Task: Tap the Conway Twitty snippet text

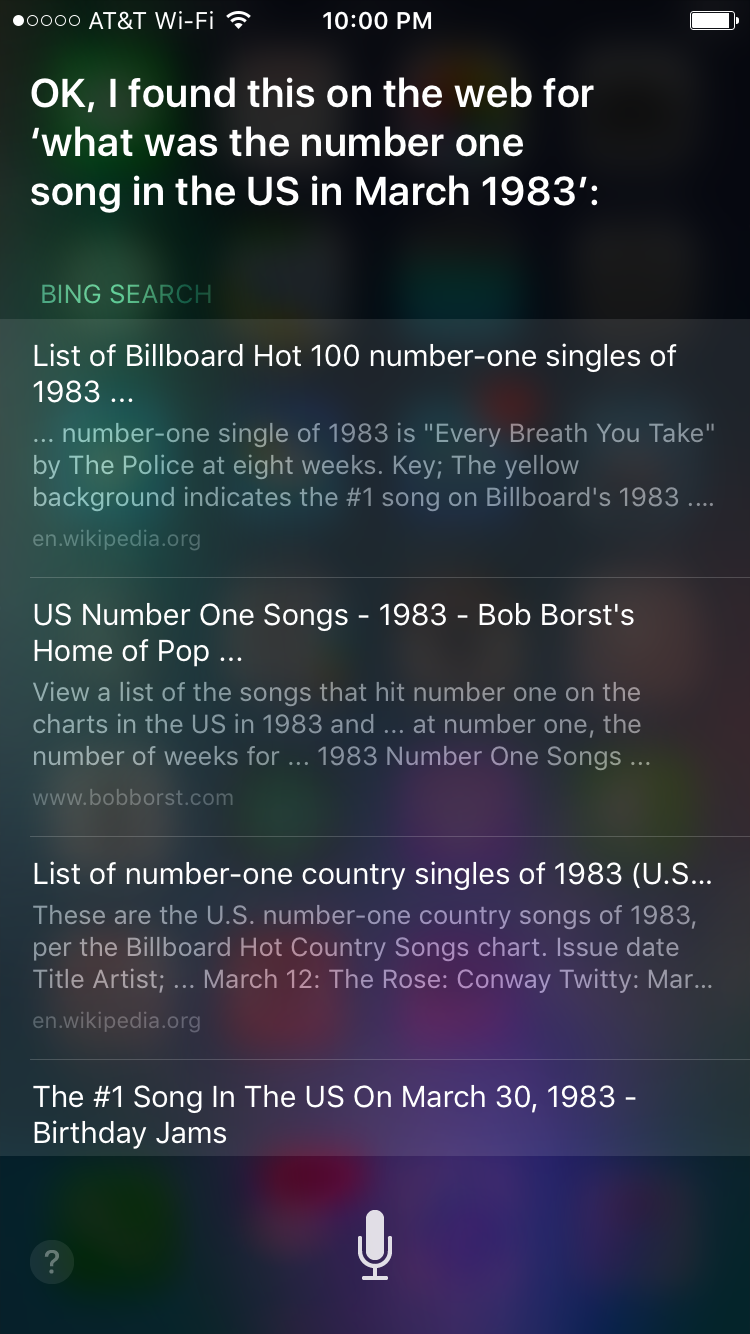Action: click(x=372, y=947)
